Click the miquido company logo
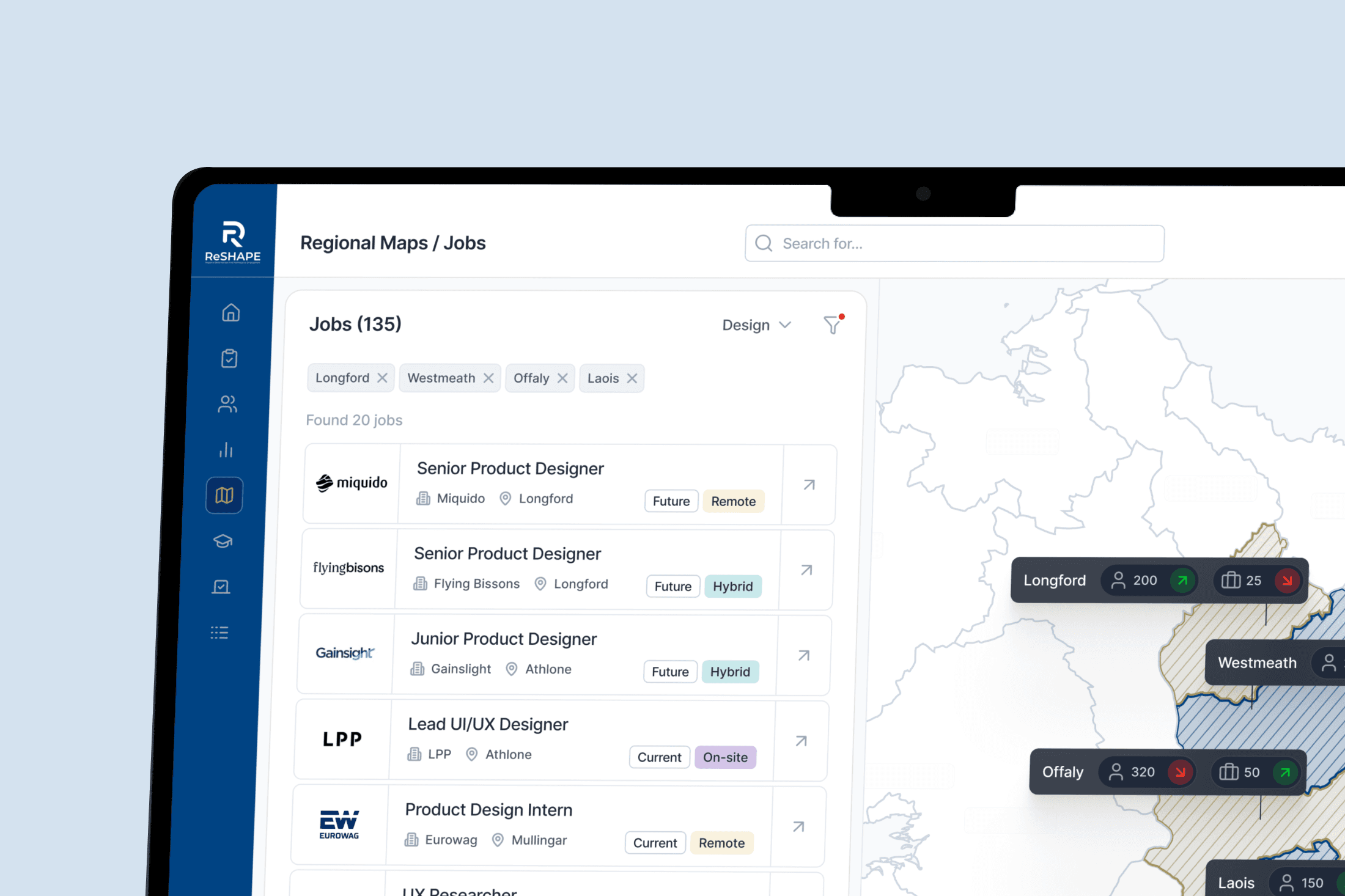Viewport: 1345px width, 896px height. (x=352, y=483)
